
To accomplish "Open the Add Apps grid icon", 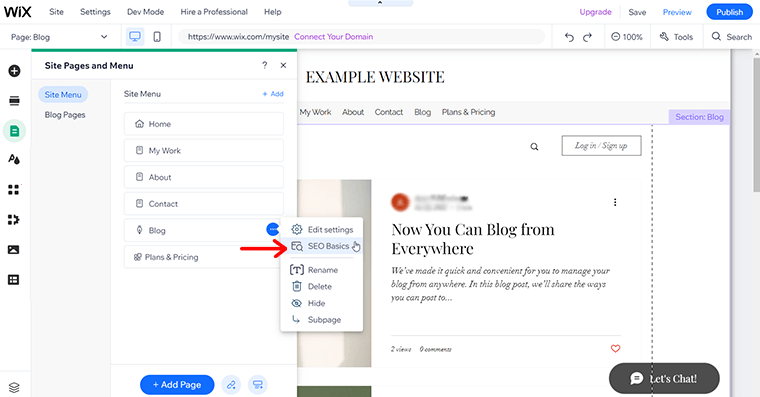I will [x=14, y=190].
